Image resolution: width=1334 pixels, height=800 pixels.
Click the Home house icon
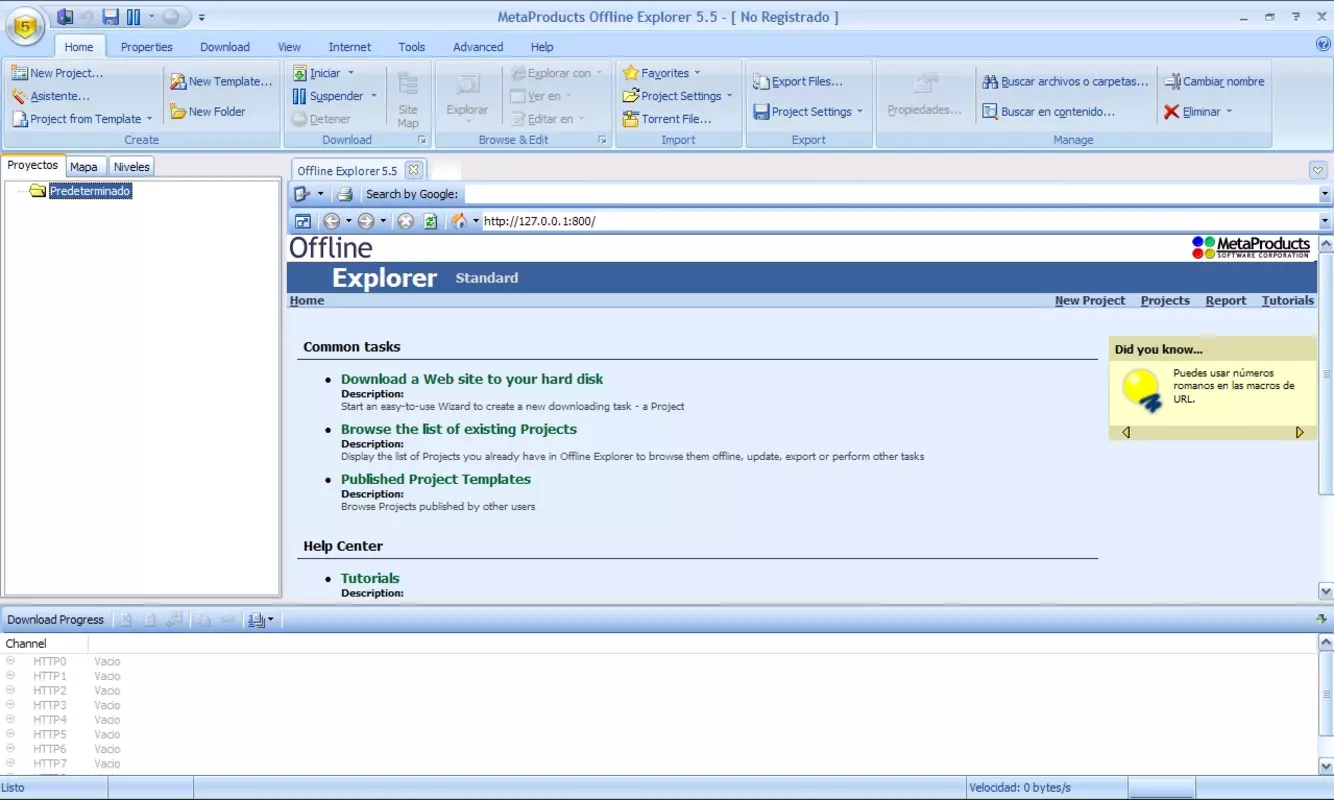click(459, 222)
